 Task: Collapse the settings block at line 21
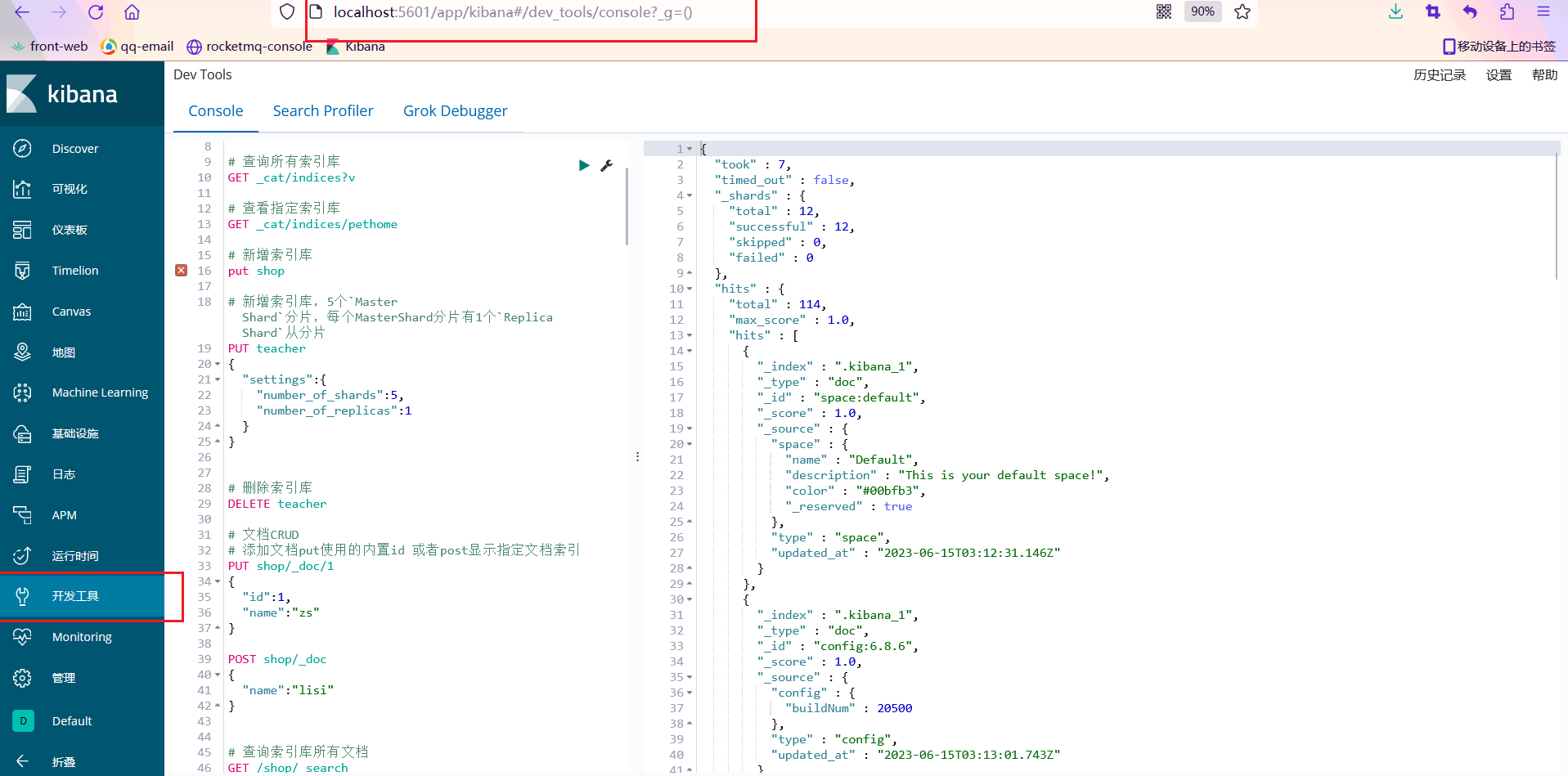(x=218, y=379)
